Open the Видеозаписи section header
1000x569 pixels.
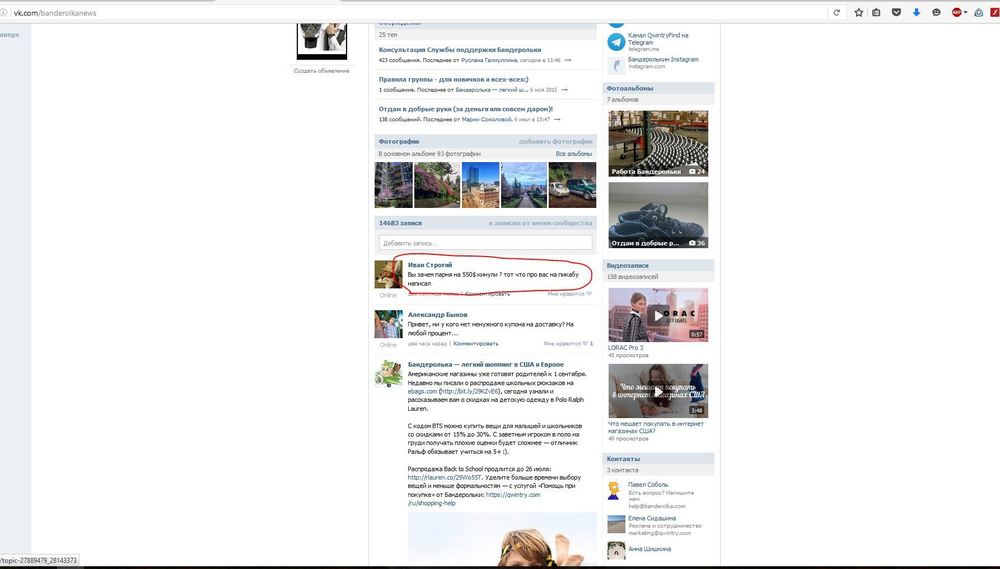pos(630,265)
